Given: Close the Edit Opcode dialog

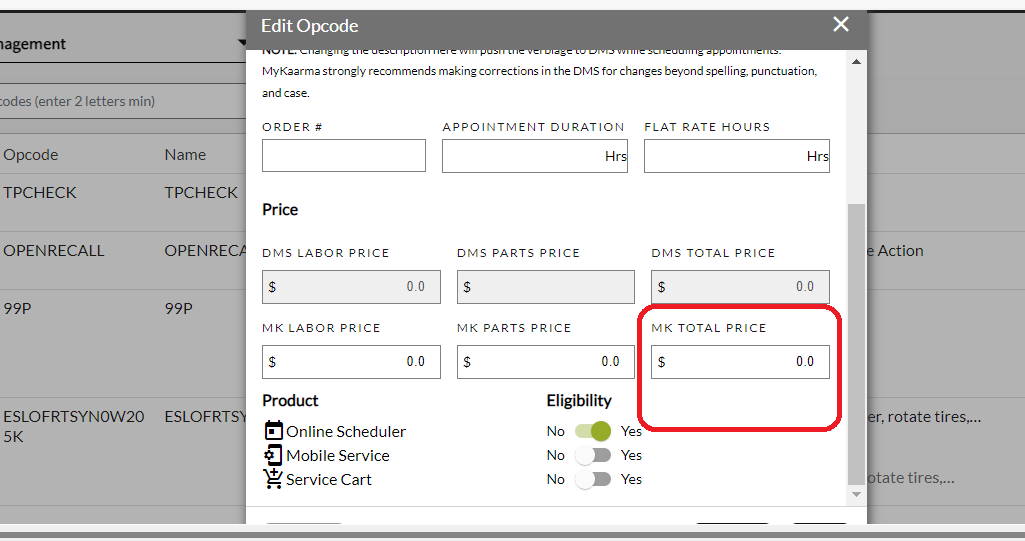Looking at the screenshot, I should (x=841, y=25).
